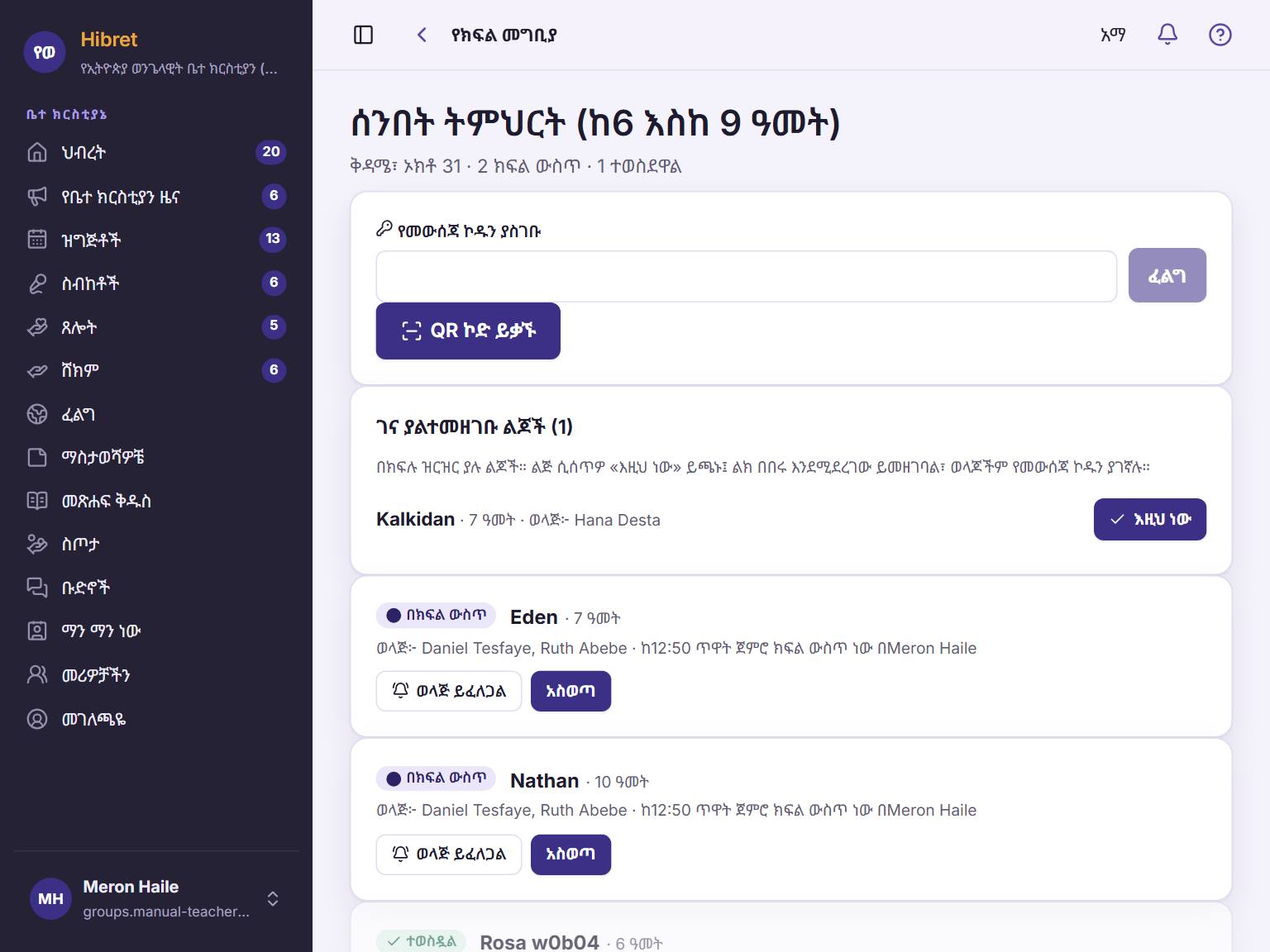Click the ስጦታ giving hand icon
Viewport: 1270px width, 952px height.
click(x=37, y=544)
